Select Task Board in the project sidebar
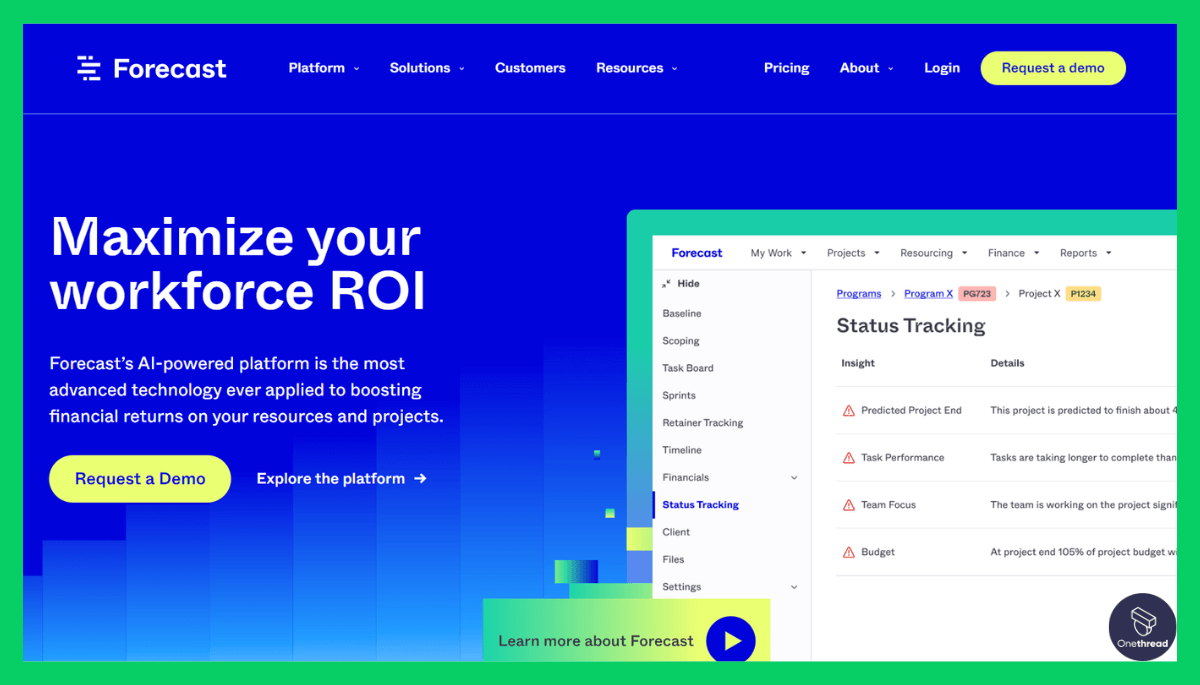1200x685 pixels. (x=687, y=367)
